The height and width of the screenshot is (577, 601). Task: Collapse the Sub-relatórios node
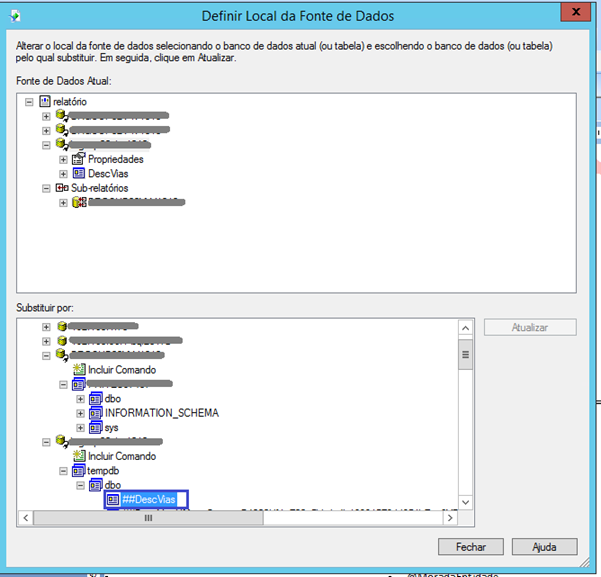pyautogui.click(x=46, y=188)
